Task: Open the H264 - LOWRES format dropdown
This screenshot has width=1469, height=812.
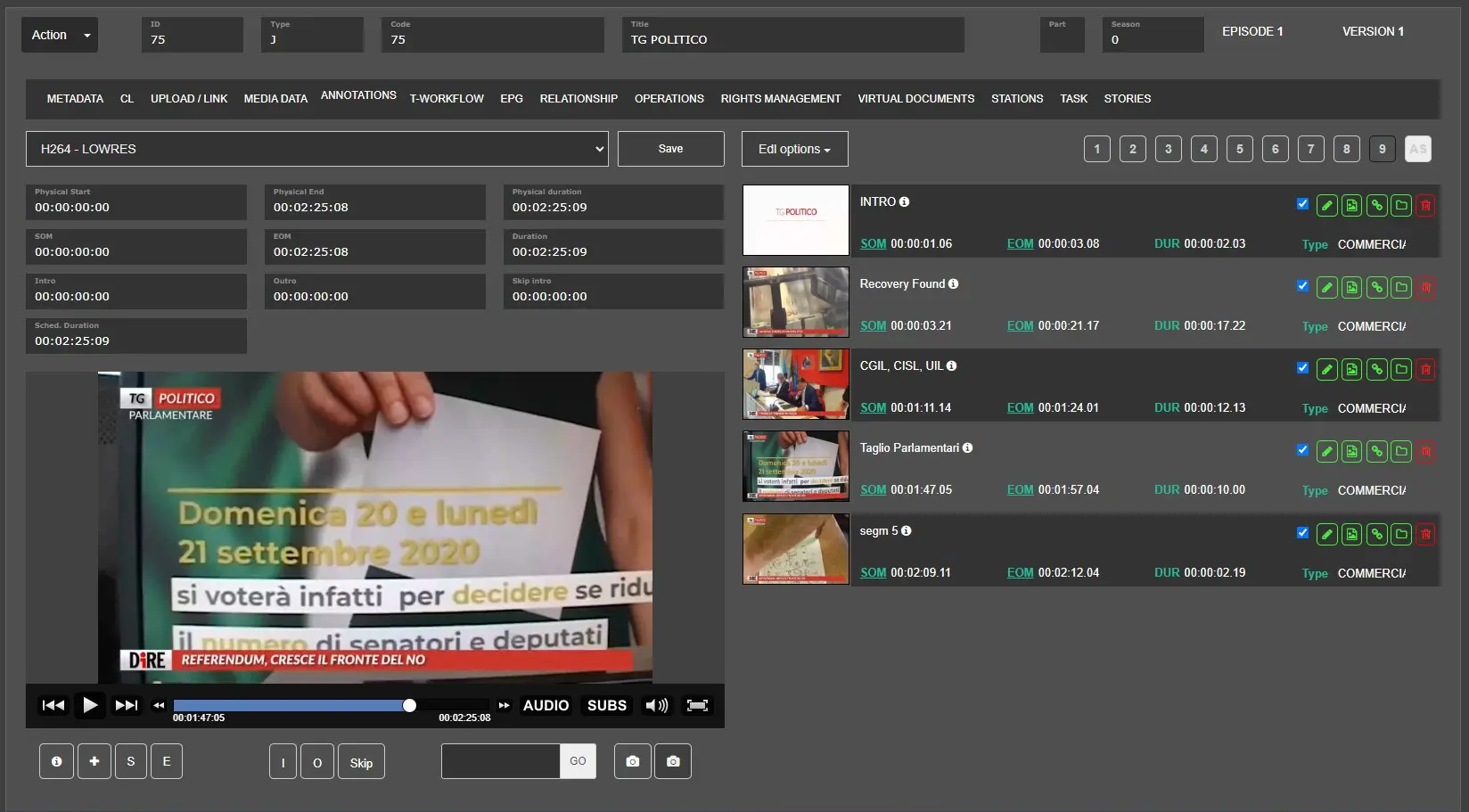Action: [316, 149]
